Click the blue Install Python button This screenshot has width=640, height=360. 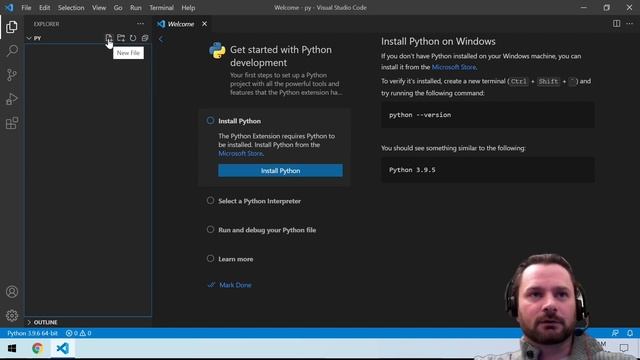280,171
